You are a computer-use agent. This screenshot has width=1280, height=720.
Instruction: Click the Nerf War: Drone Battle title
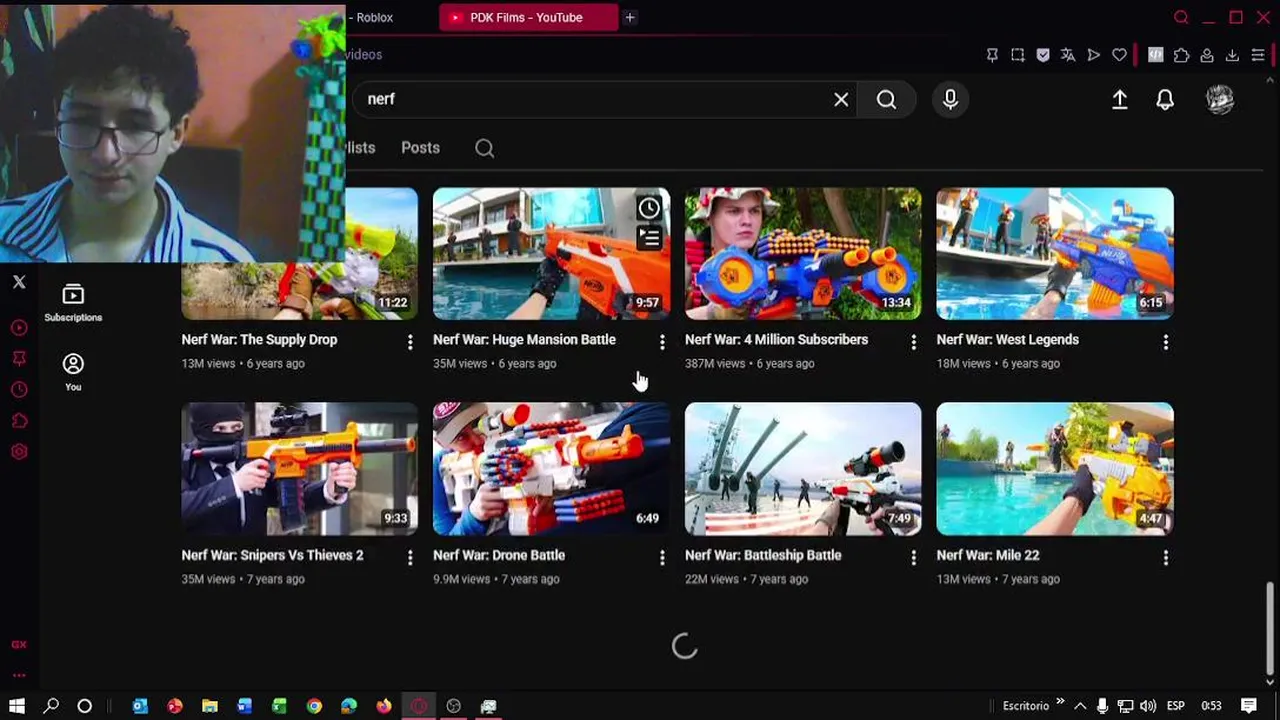tap(499, 555)
